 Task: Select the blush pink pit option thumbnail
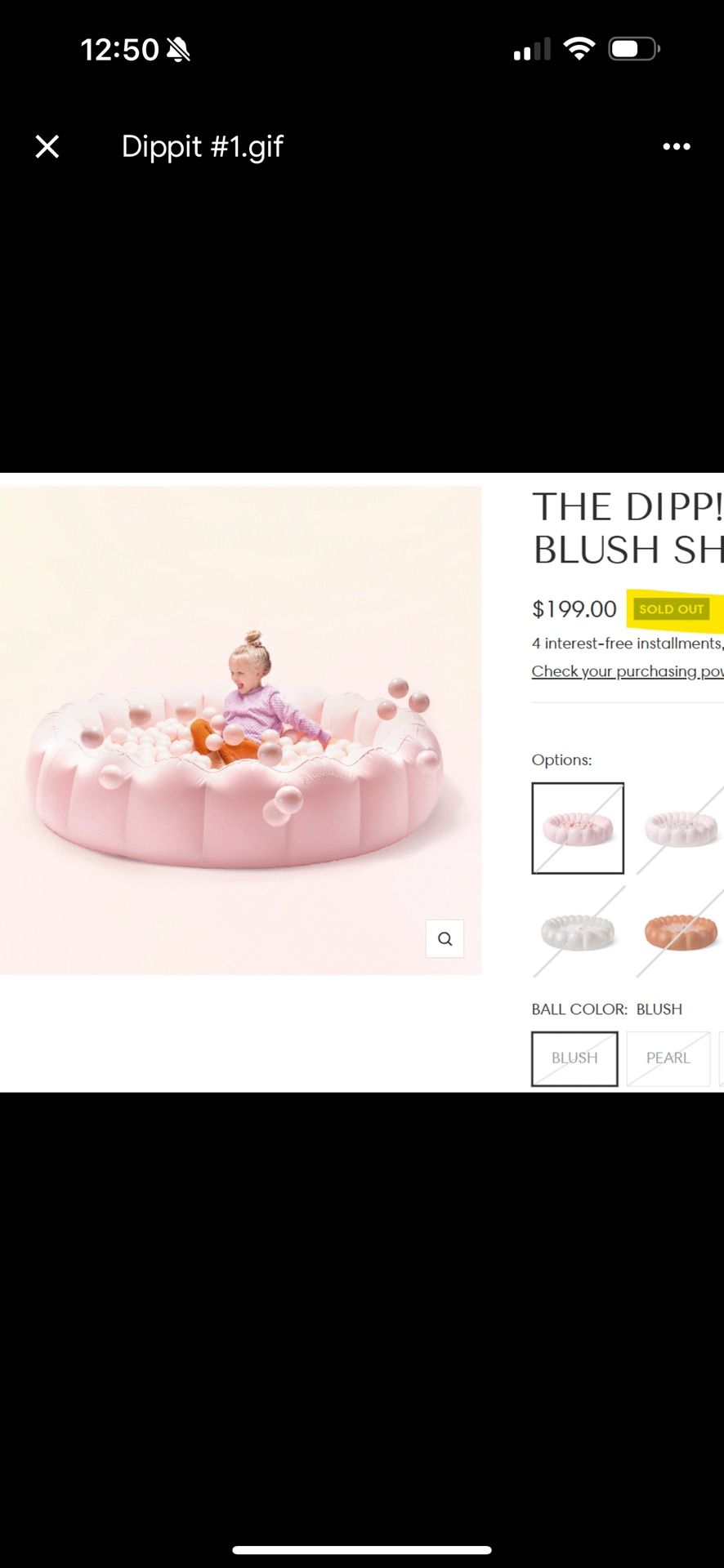[x=578, y=828]
